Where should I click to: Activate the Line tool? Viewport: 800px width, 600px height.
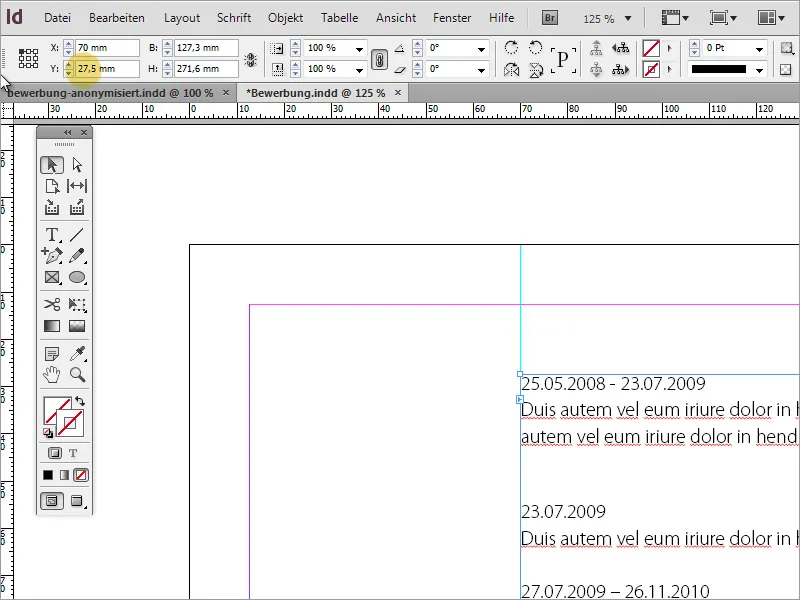click(77, 235)
